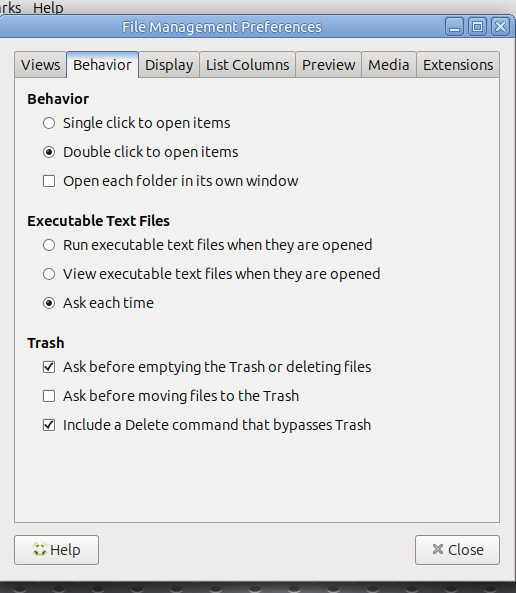The image size is (516, 593).
Task: Click the Help button with lifebuoy icon
Action: coord(56,550)
